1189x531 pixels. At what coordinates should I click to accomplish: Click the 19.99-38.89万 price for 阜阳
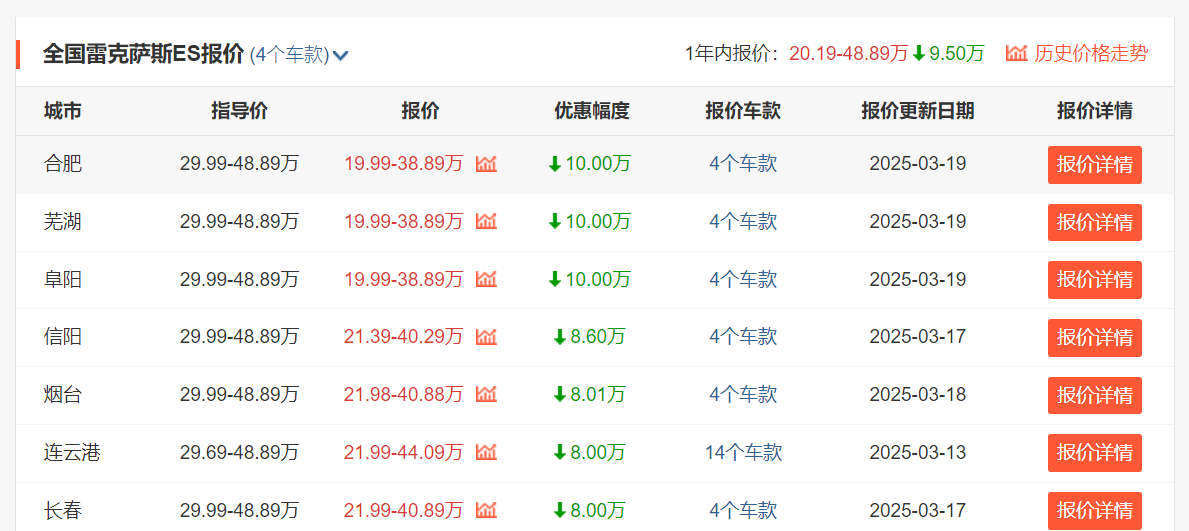coord(403,279)
